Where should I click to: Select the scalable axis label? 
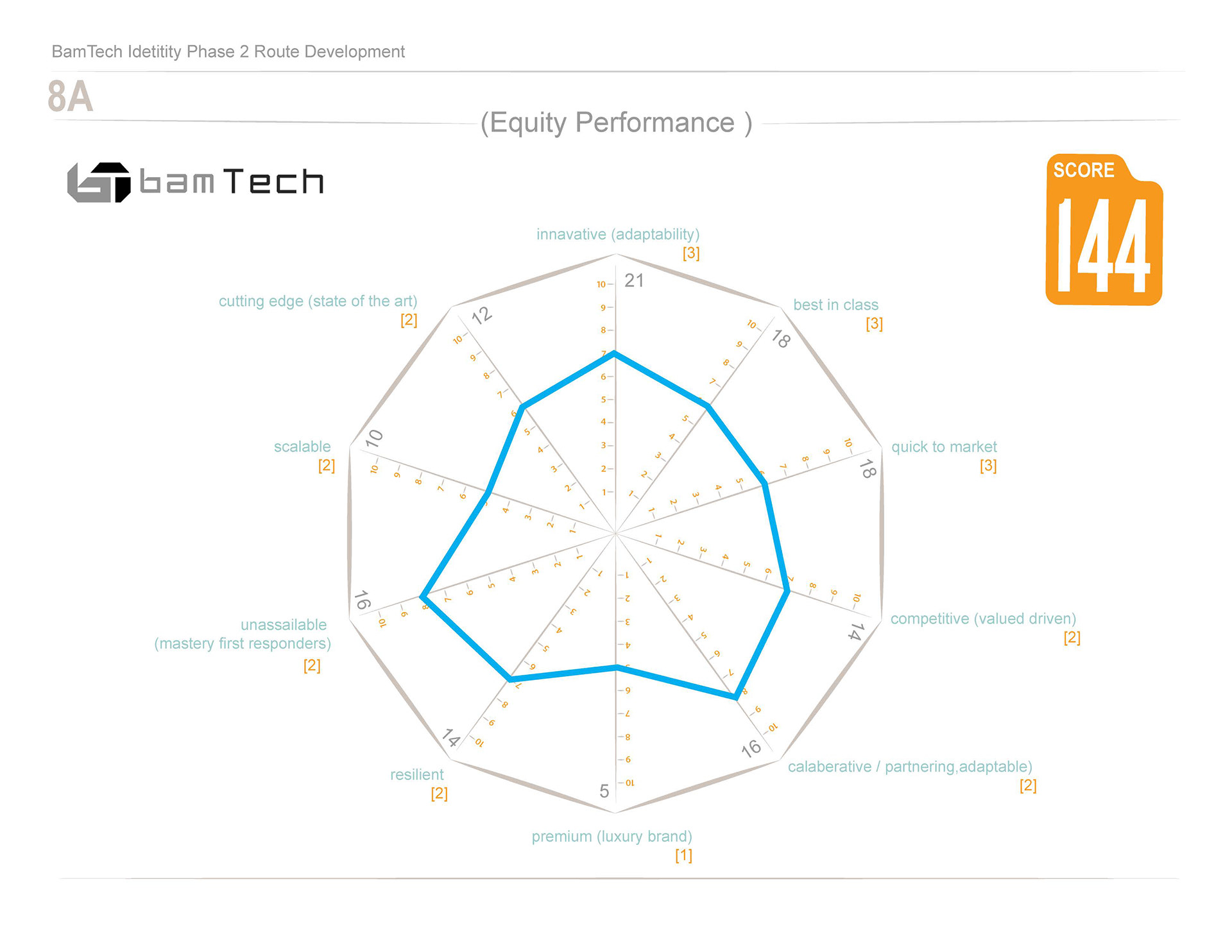302,447
